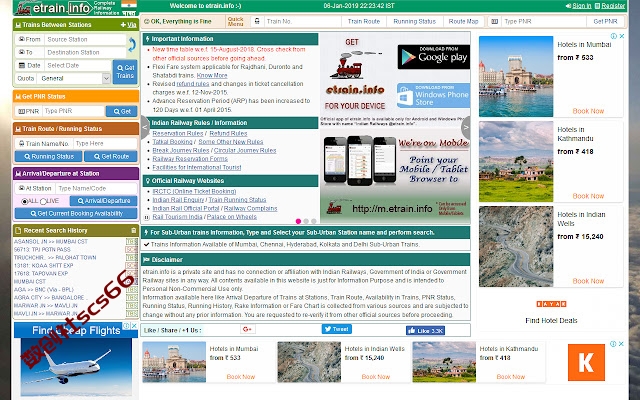Pause the slideshow with the pause icon

click(147, 217)
